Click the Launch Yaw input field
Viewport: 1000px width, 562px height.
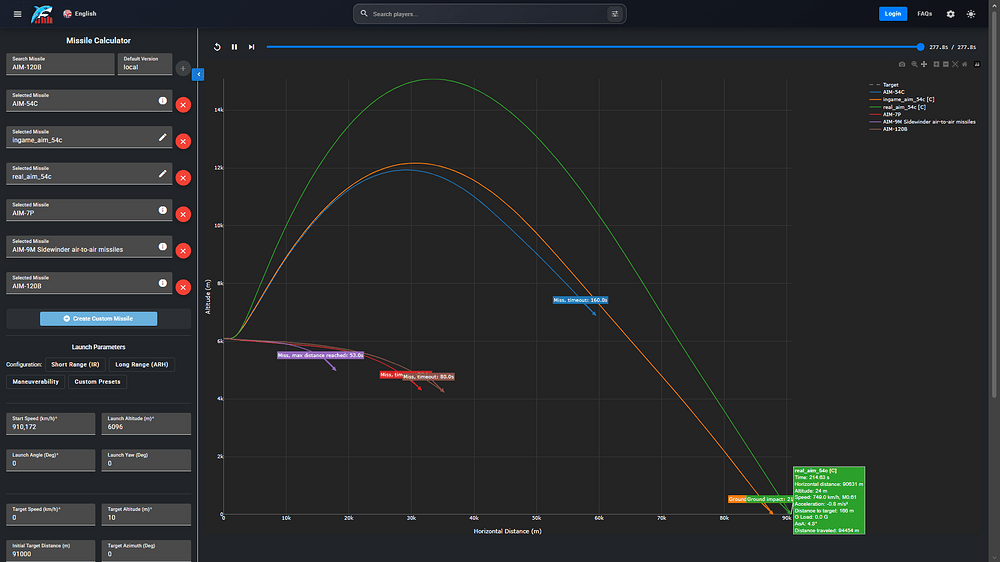(x=146, y=460)
